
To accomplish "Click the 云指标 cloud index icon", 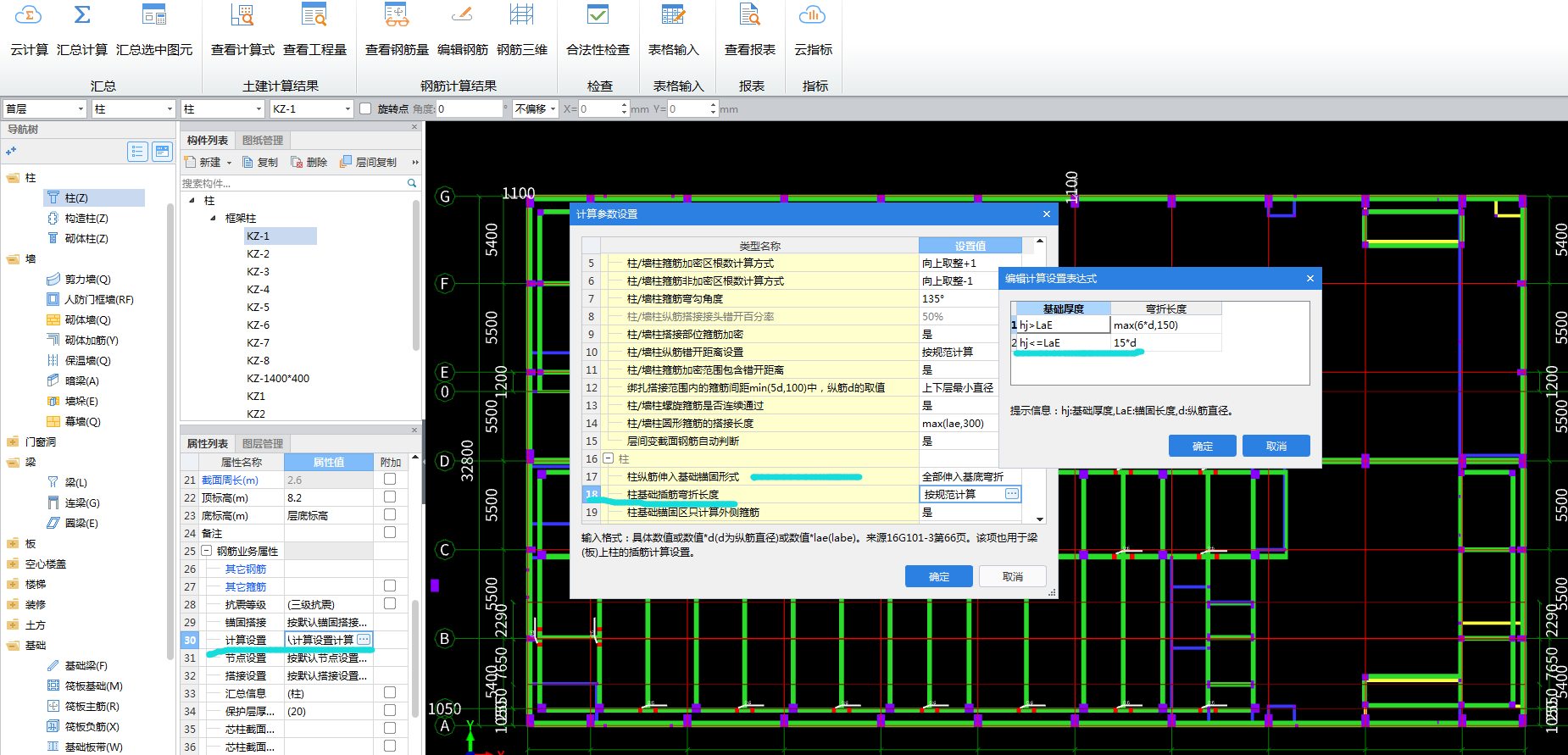I will [812, 17].
